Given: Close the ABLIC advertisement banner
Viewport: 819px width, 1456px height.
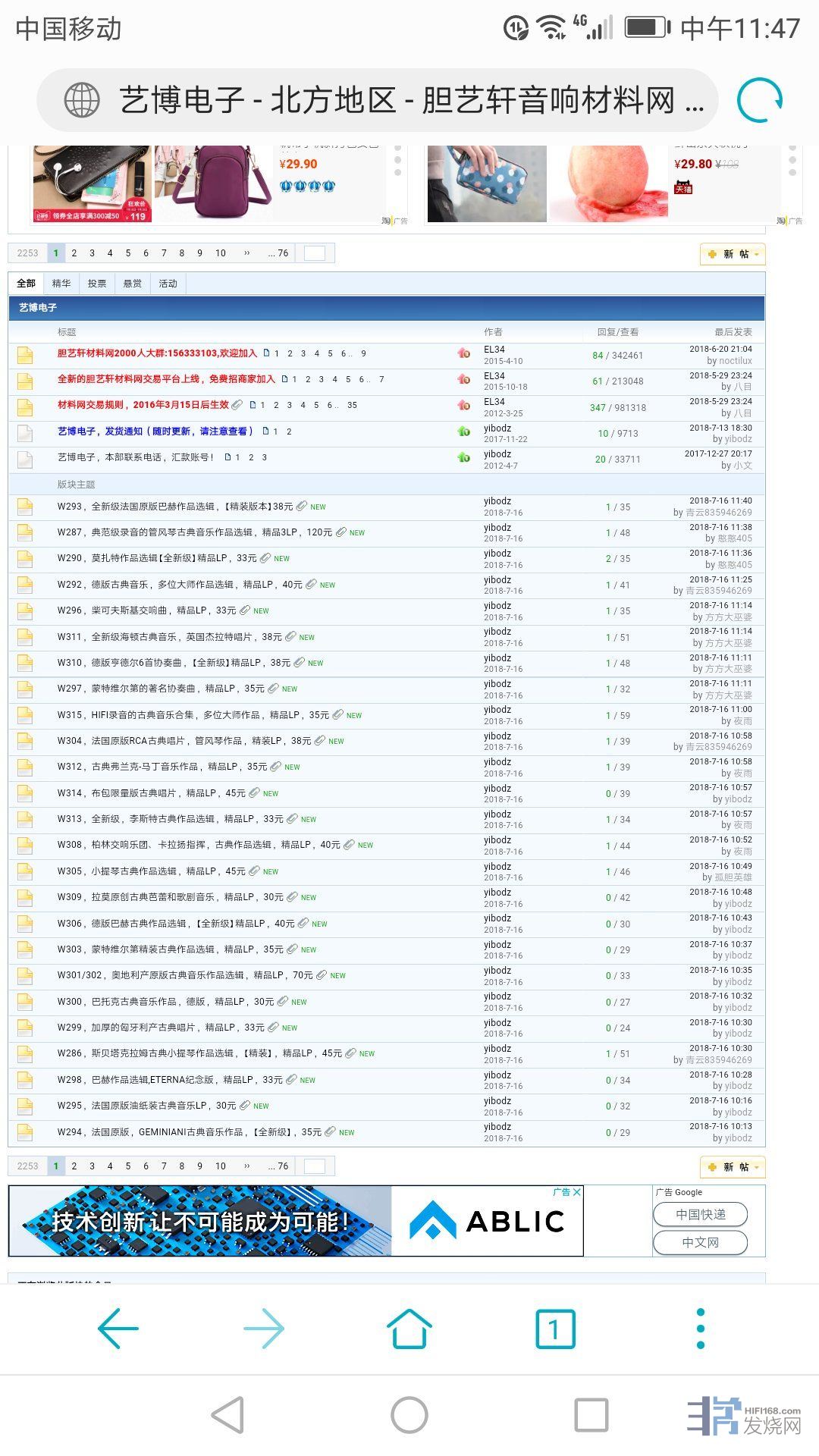Looking at the screenshot, I should tap(576, 1192).
